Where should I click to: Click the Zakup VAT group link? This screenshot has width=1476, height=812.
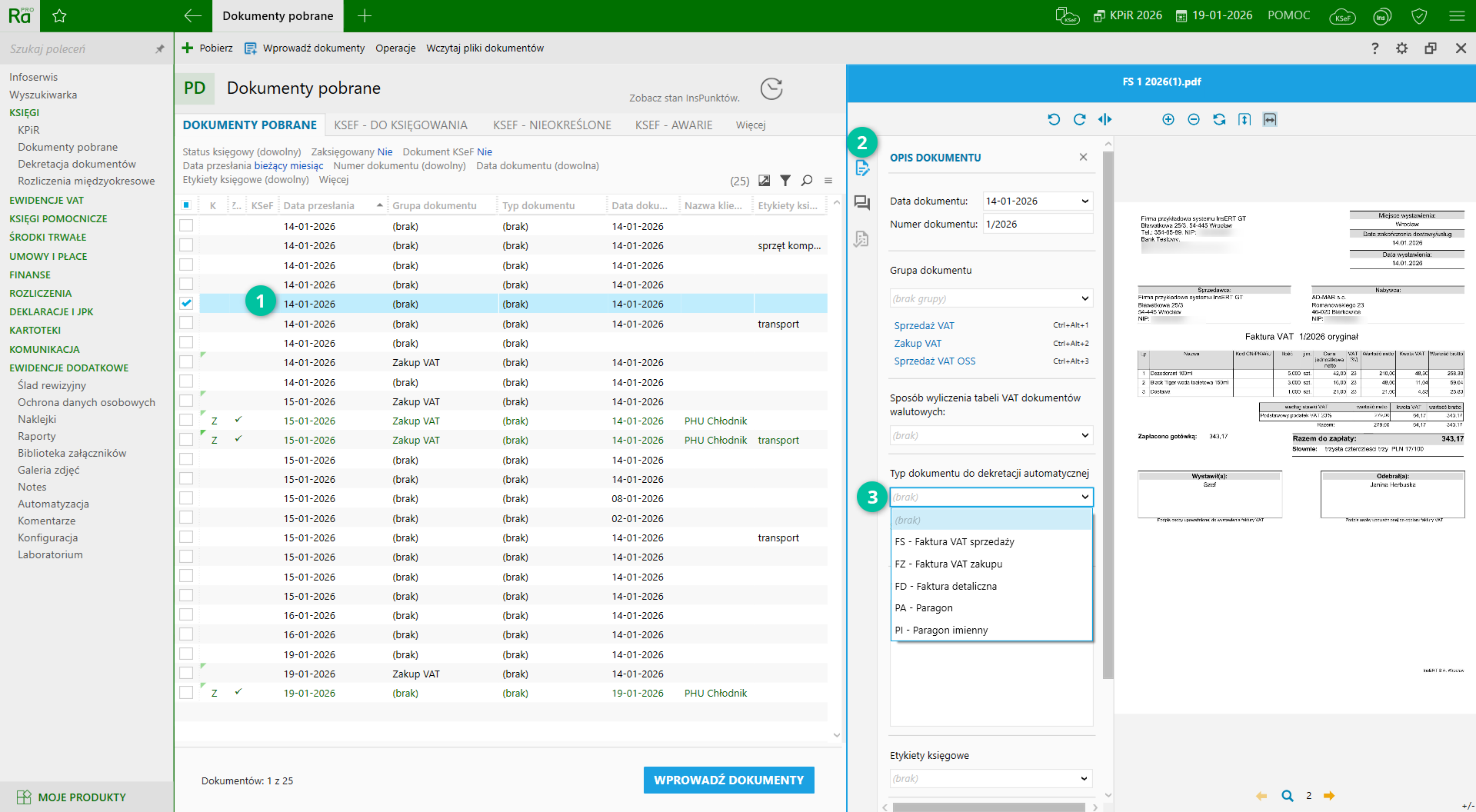click(x=918, y=344)
